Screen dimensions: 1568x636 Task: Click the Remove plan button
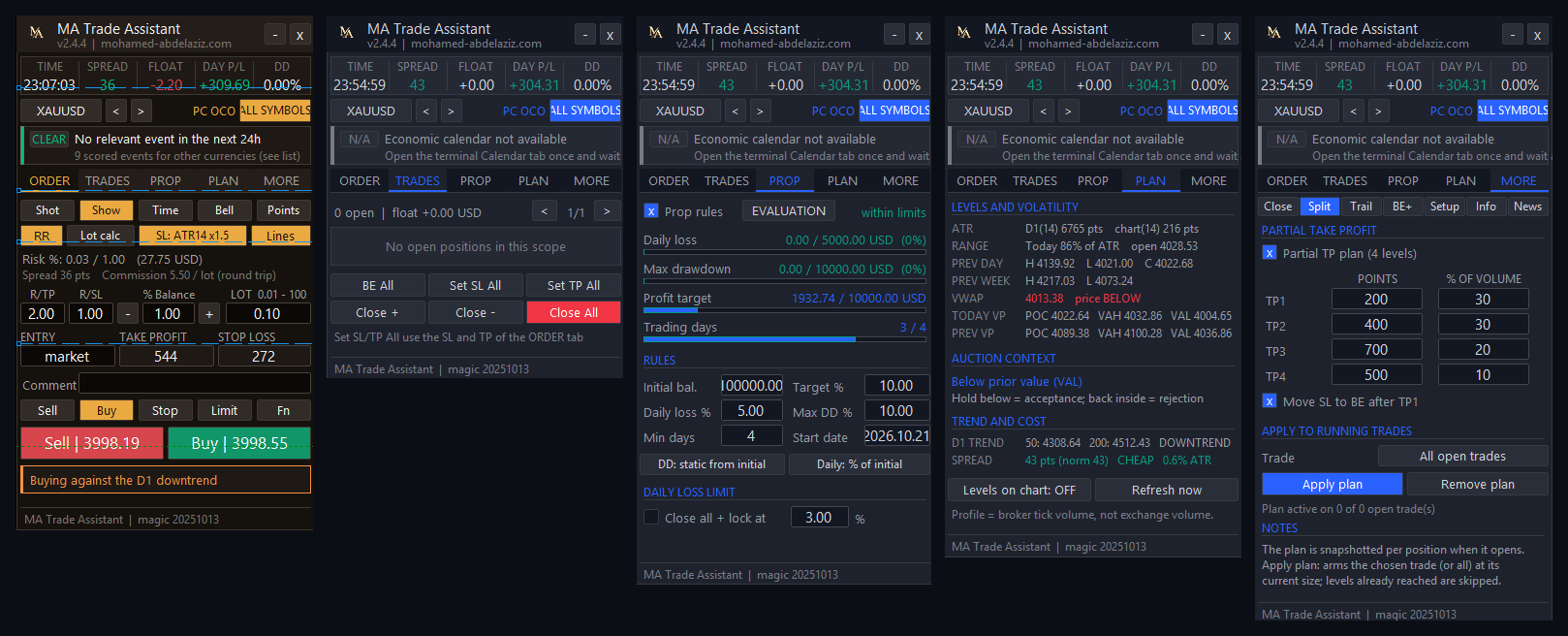1478,484
